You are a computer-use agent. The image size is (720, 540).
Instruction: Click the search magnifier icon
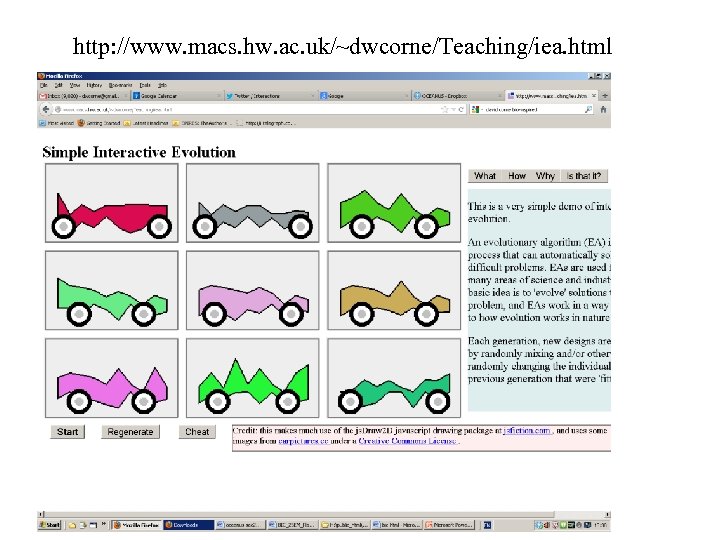pos(588,109)
